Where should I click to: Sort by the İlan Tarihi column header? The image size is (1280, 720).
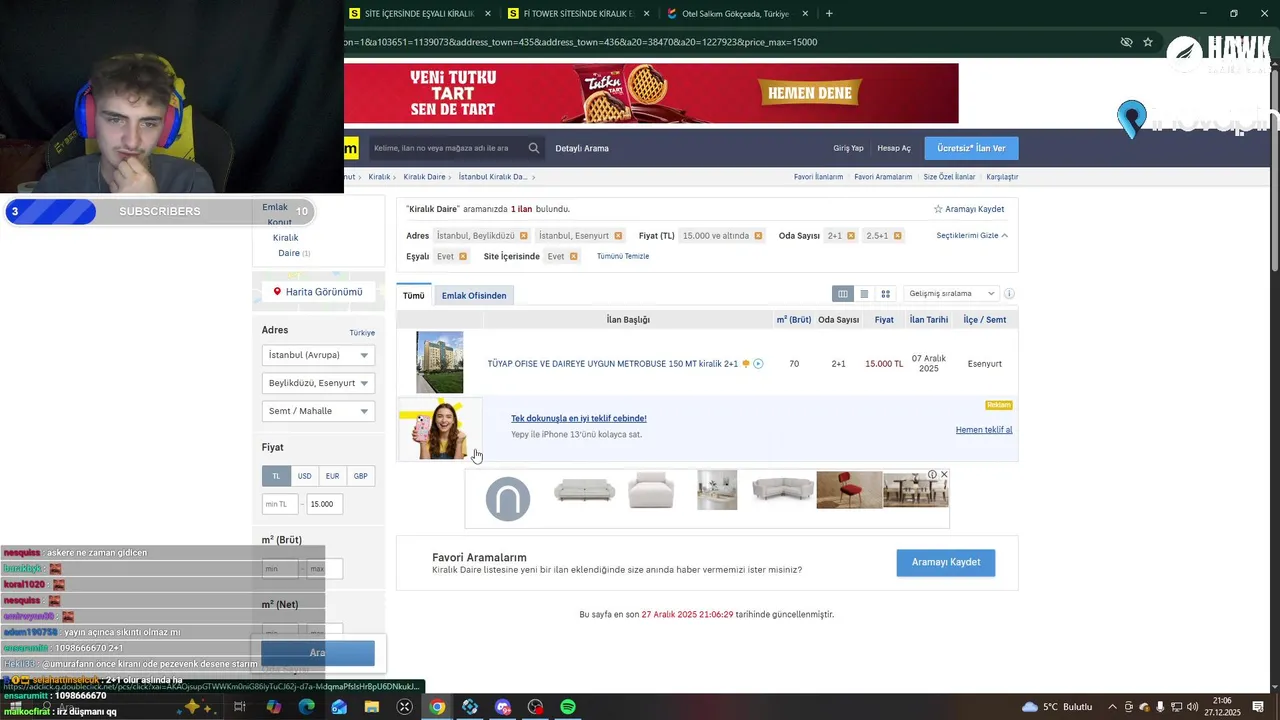point(929,320)
